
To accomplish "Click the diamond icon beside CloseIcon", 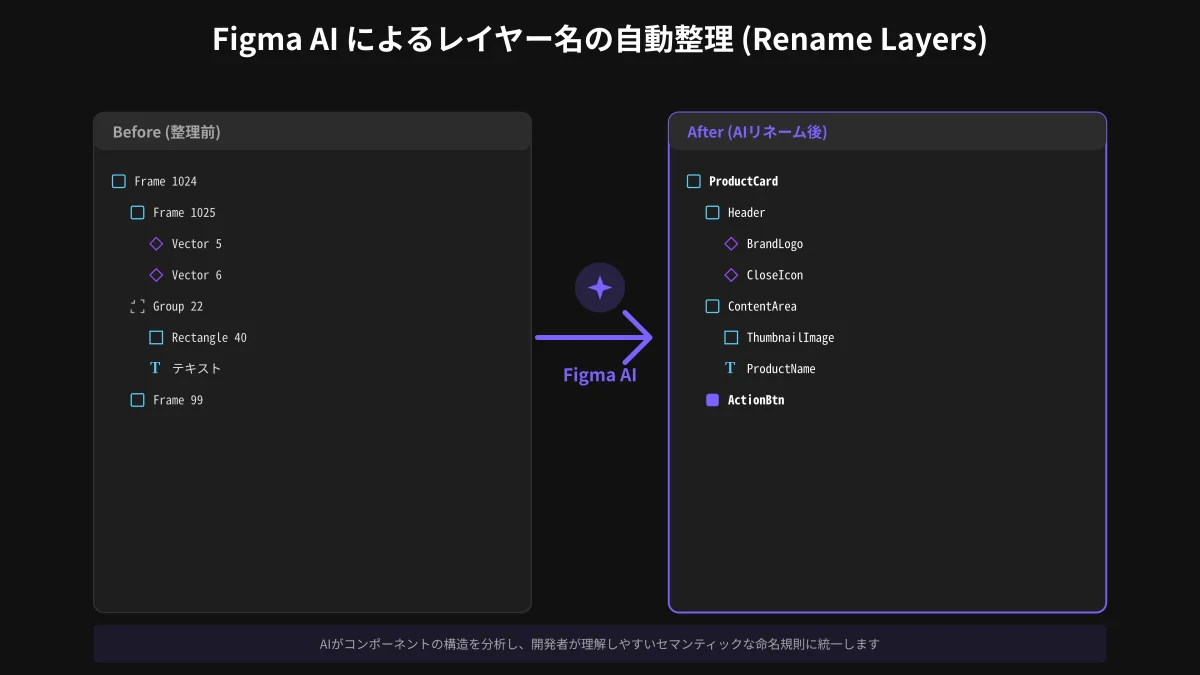I will [731, 275].
